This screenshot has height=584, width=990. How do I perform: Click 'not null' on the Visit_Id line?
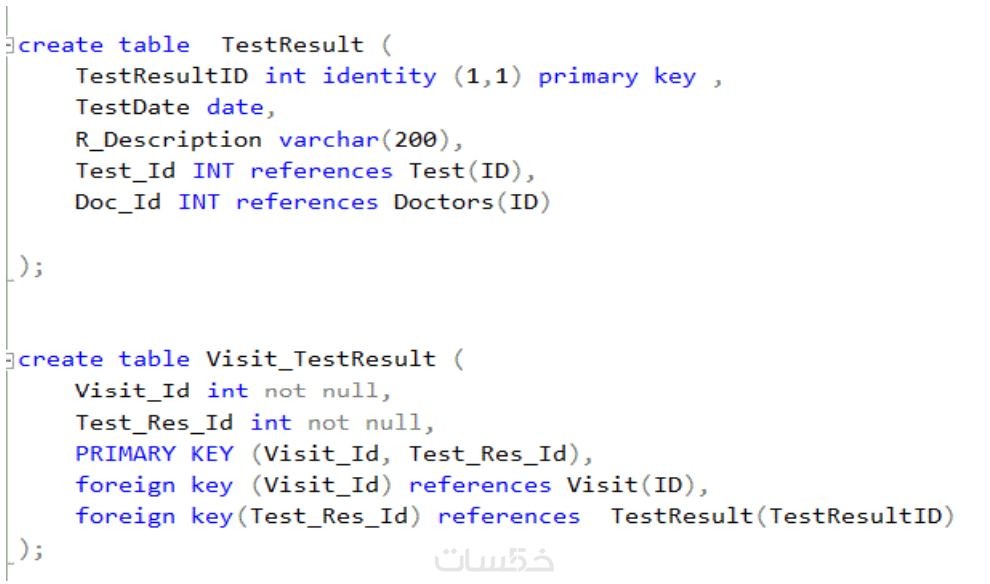[321, 391]
